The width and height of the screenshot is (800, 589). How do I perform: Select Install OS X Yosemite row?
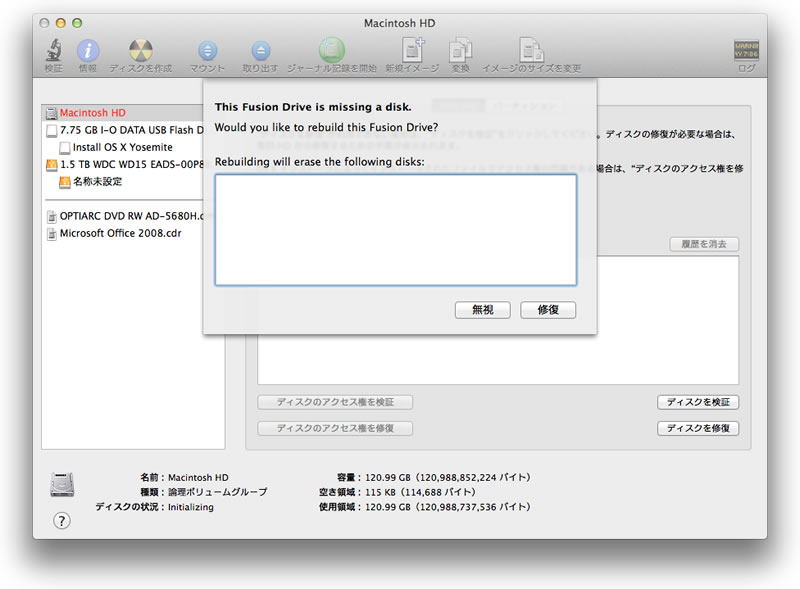pyautogui.click(x=122, y=148)
